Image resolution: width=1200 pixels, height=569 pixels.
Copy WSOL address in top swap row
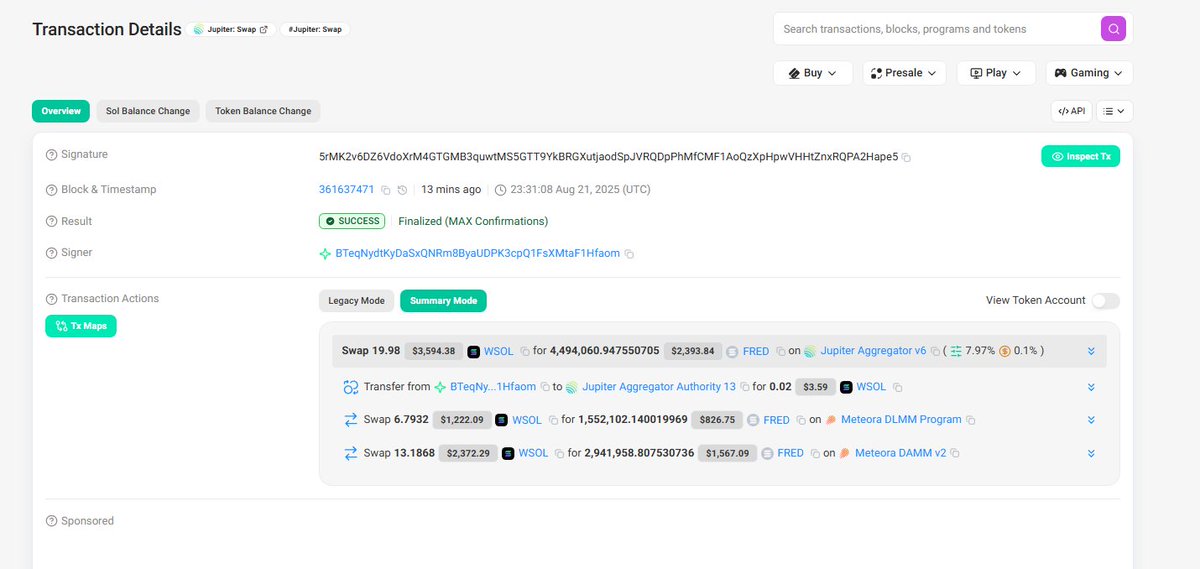coord(523,352)
